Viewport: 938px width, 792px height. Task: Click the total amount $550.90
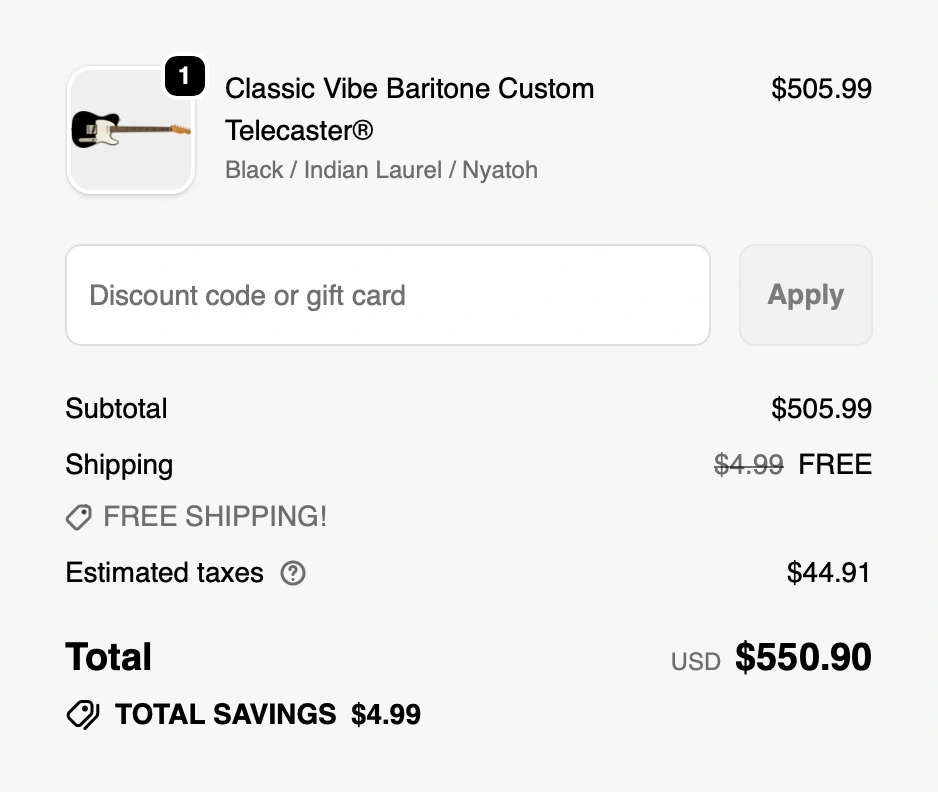pyautogui.click(x=803, y=657)
